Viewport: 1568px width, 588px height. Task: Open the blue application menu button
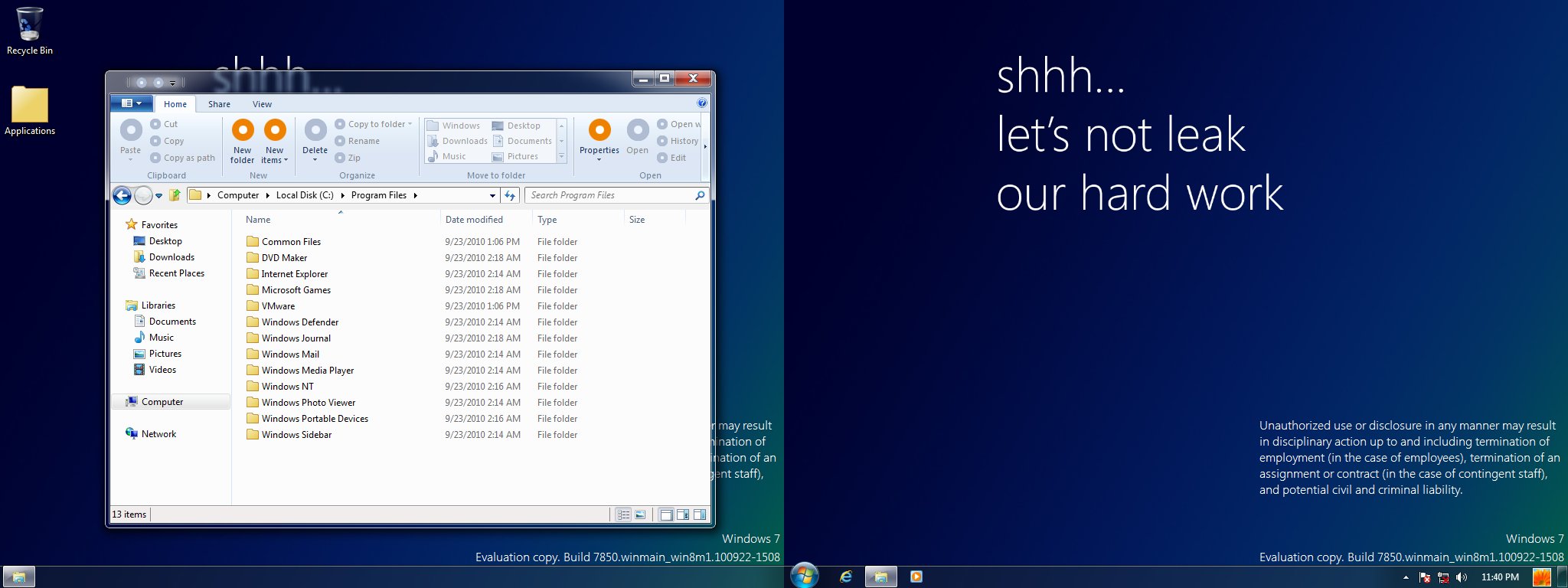point(132,103)
